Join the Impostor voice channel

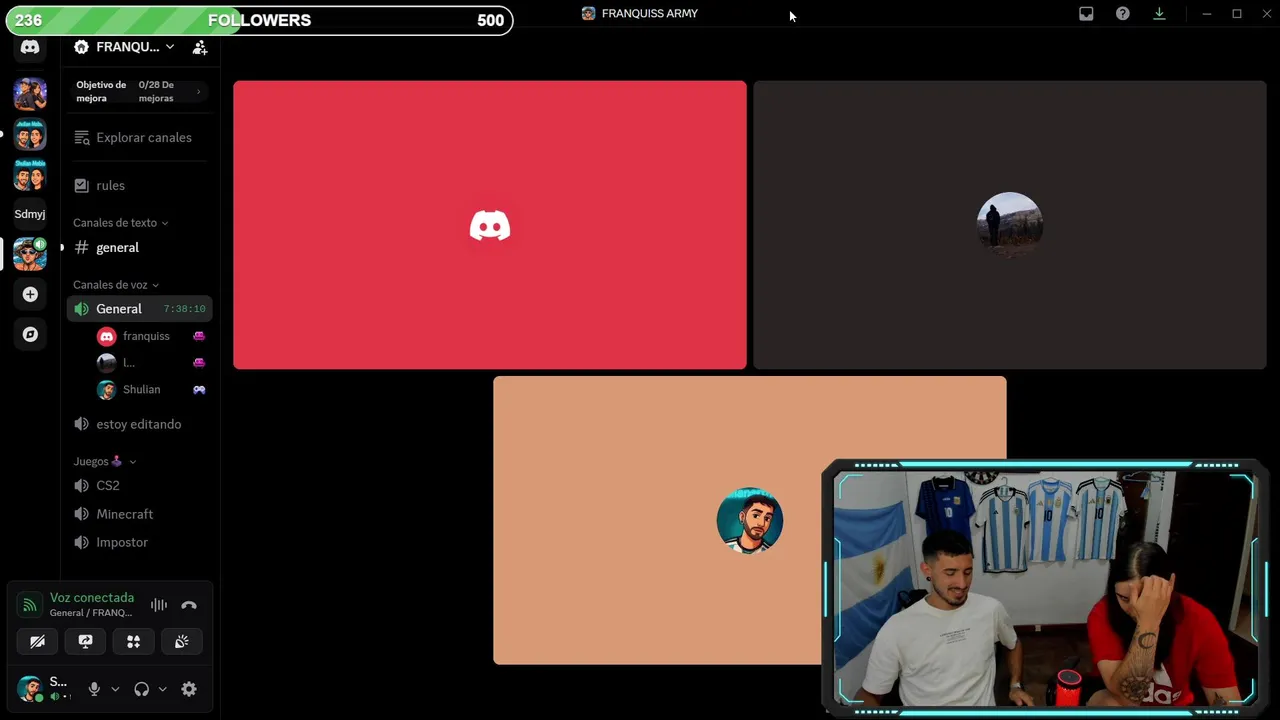(x=140, y=542)
